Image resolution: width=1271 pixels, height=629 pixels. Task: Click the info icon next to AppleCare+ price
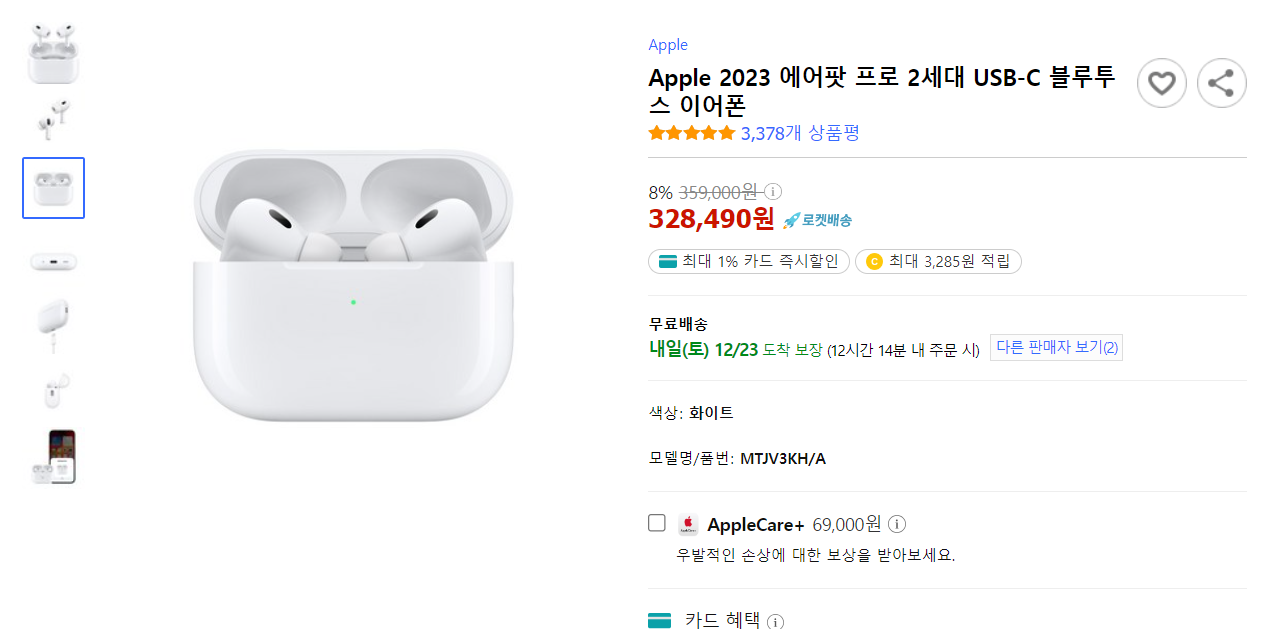[897, 524]
